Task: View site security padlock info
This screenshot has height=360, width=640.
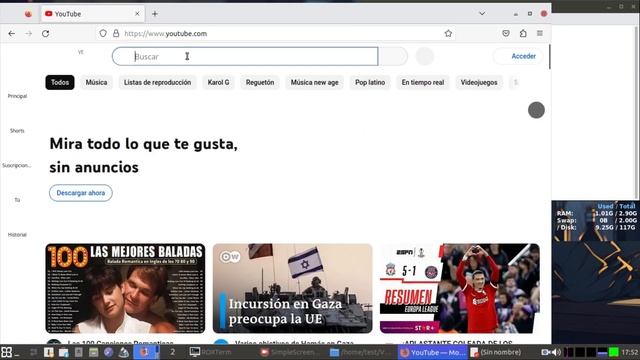Action: (116, 33)
